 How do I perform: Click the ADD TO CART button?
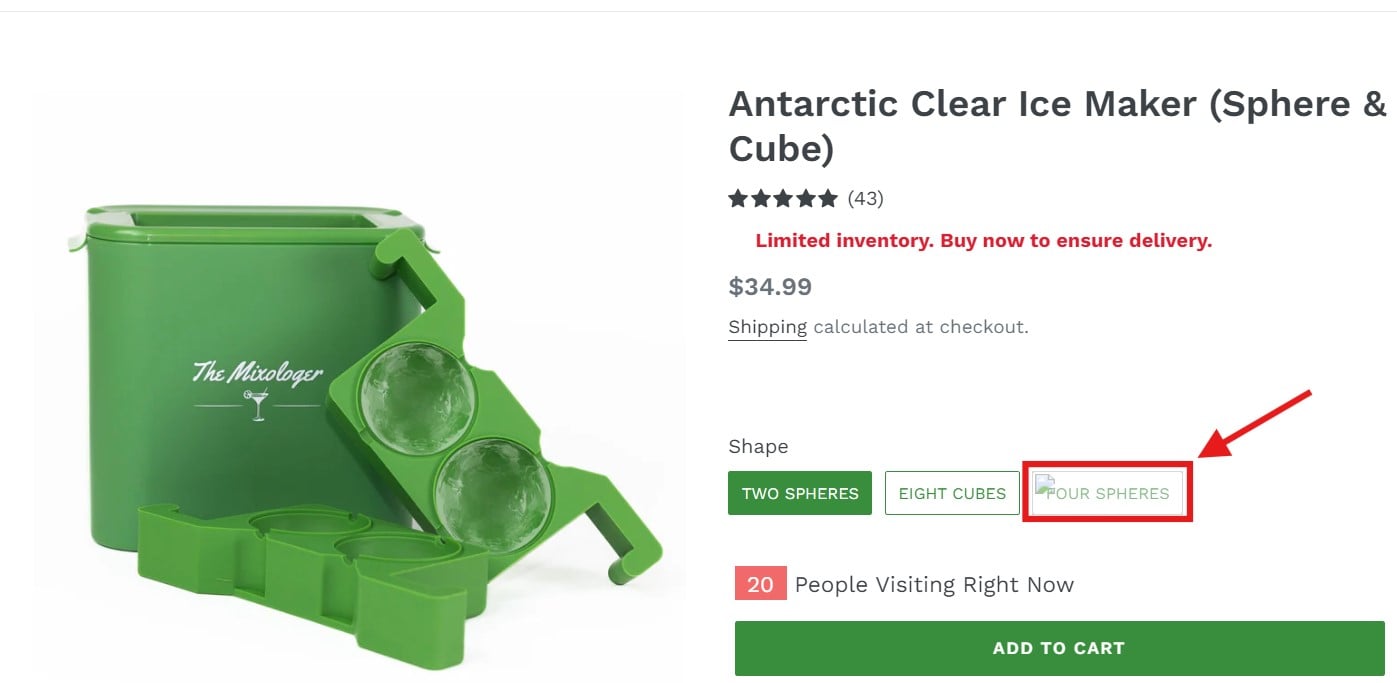(x=1059, y=648)
